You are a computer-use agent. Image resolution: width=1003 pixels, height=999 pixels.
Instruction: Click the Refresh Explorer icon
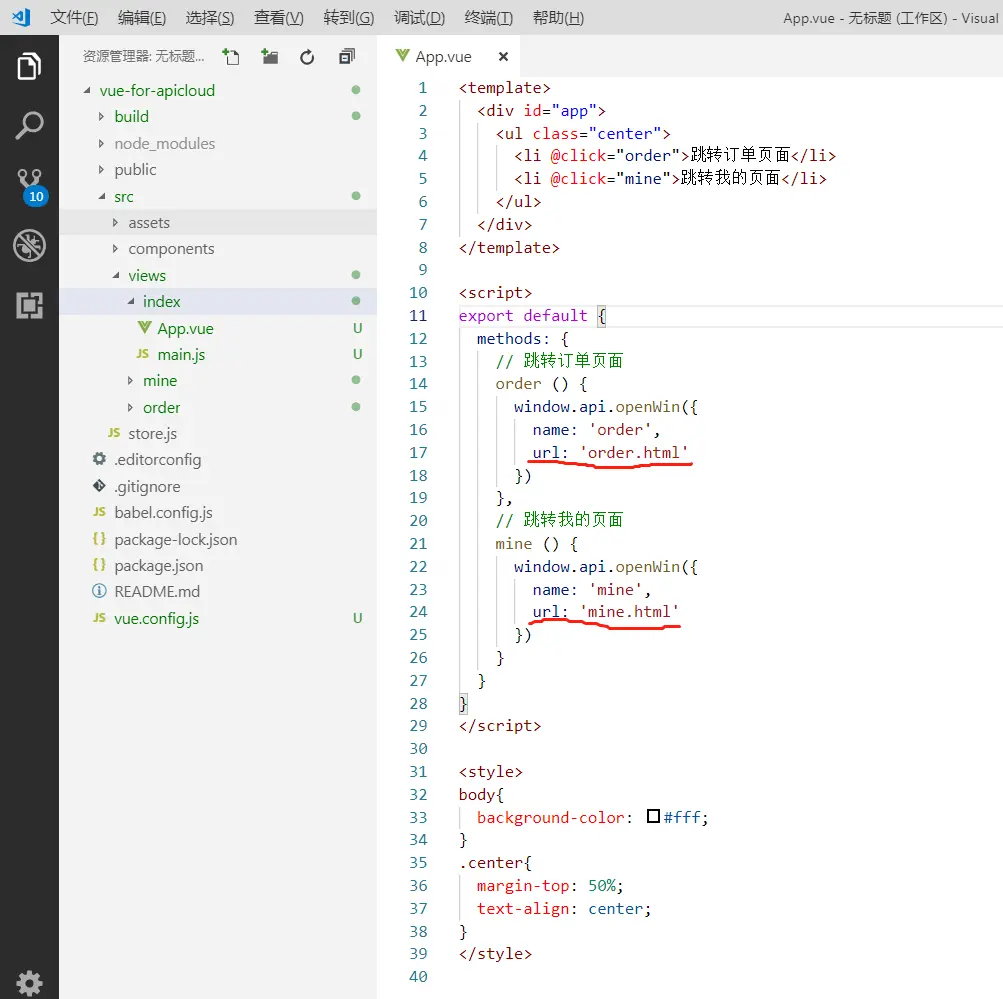[308, 58]
